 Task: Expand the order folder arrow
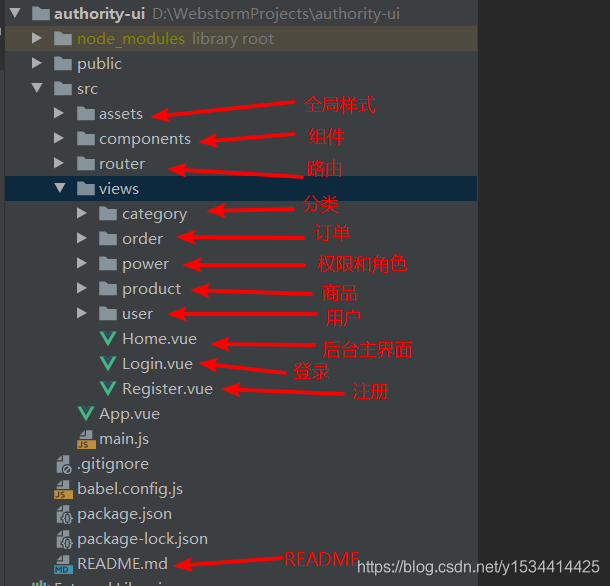pyautogui.click(x=81, y=238)
